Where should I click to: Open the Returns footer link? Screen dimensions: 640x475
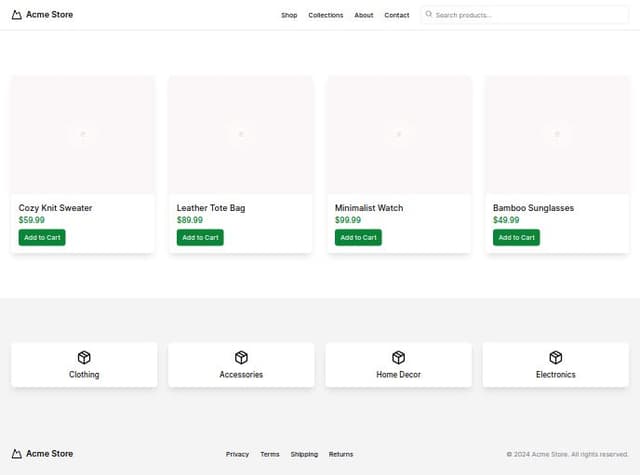pyautogui.click(x=341, y=454)
